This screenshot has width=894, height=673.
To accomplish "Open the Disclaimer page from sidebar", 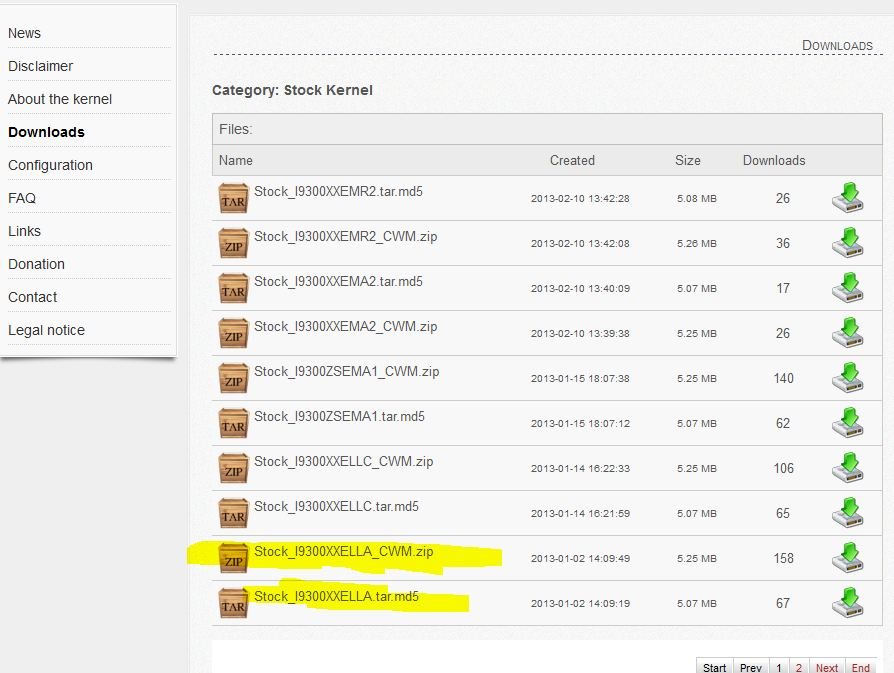I will click(40, 66).
